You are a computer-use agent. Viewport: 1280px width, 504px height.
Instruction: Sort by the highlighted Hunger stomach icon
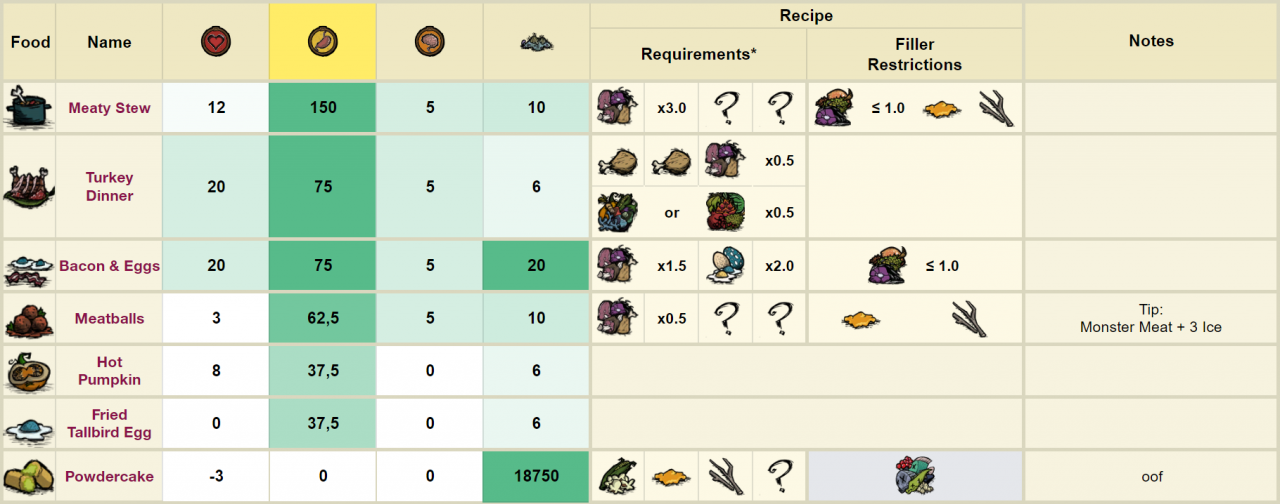pos(322,42)
